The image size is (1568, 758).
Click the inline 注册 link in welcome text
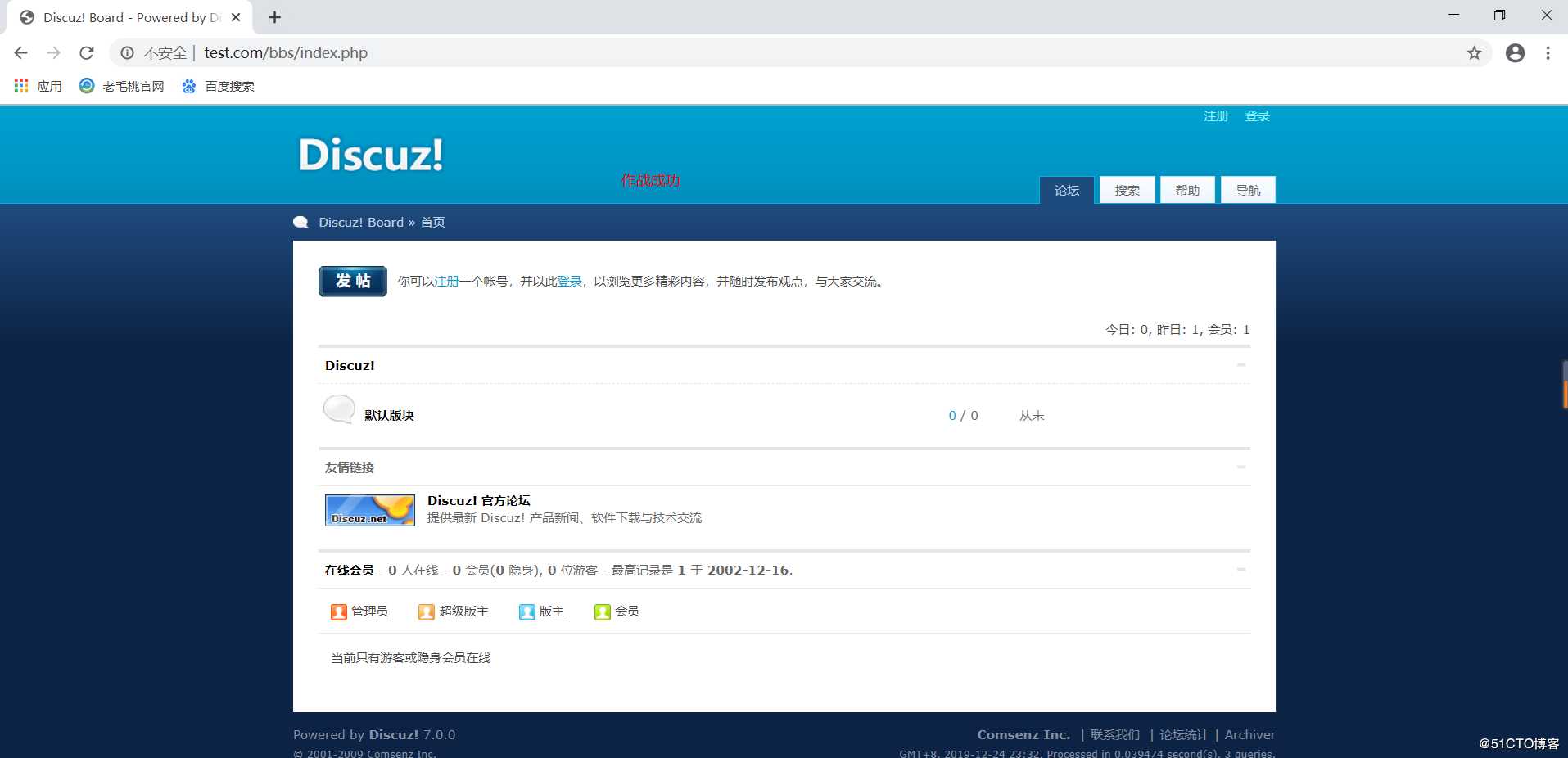[x=447, y=282]
